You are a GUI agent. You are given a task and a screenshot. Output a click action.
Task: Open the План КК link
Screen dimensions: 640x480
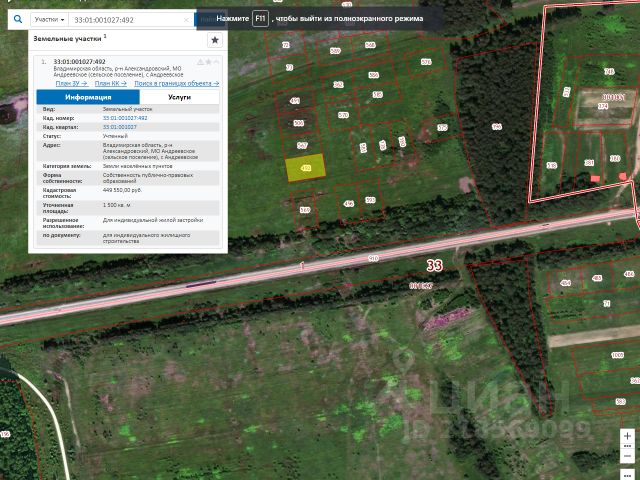[x=111, y=83]
